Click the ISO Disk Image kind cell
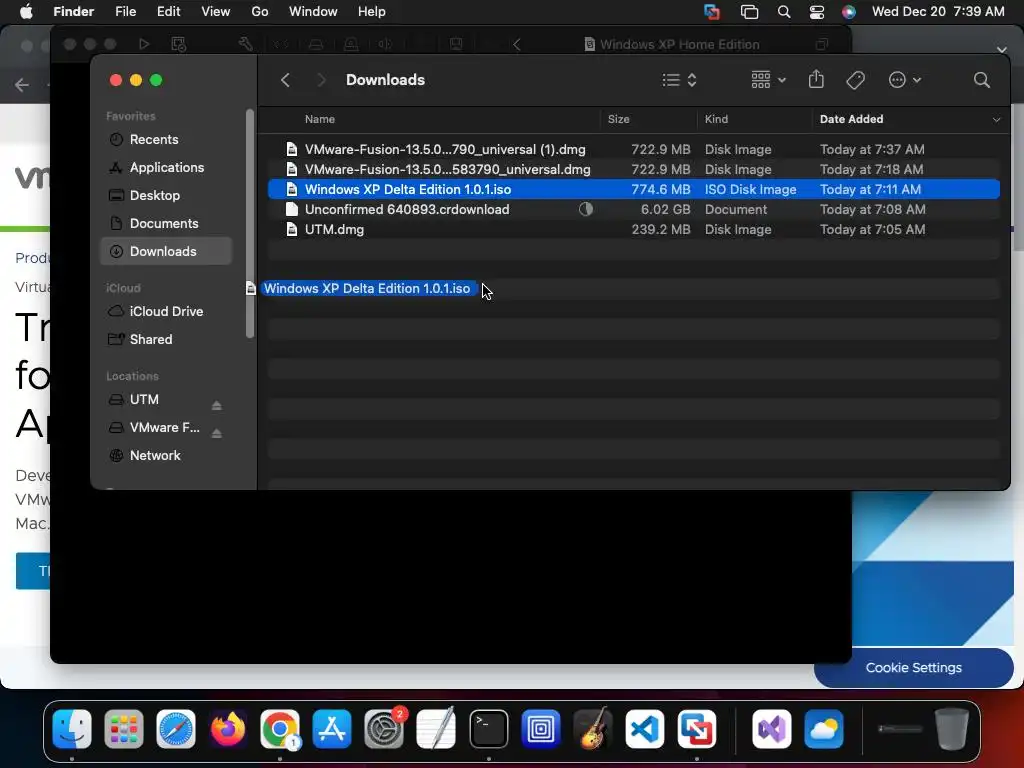Screen dimensions: 1024x768 [x=750, y=189]
